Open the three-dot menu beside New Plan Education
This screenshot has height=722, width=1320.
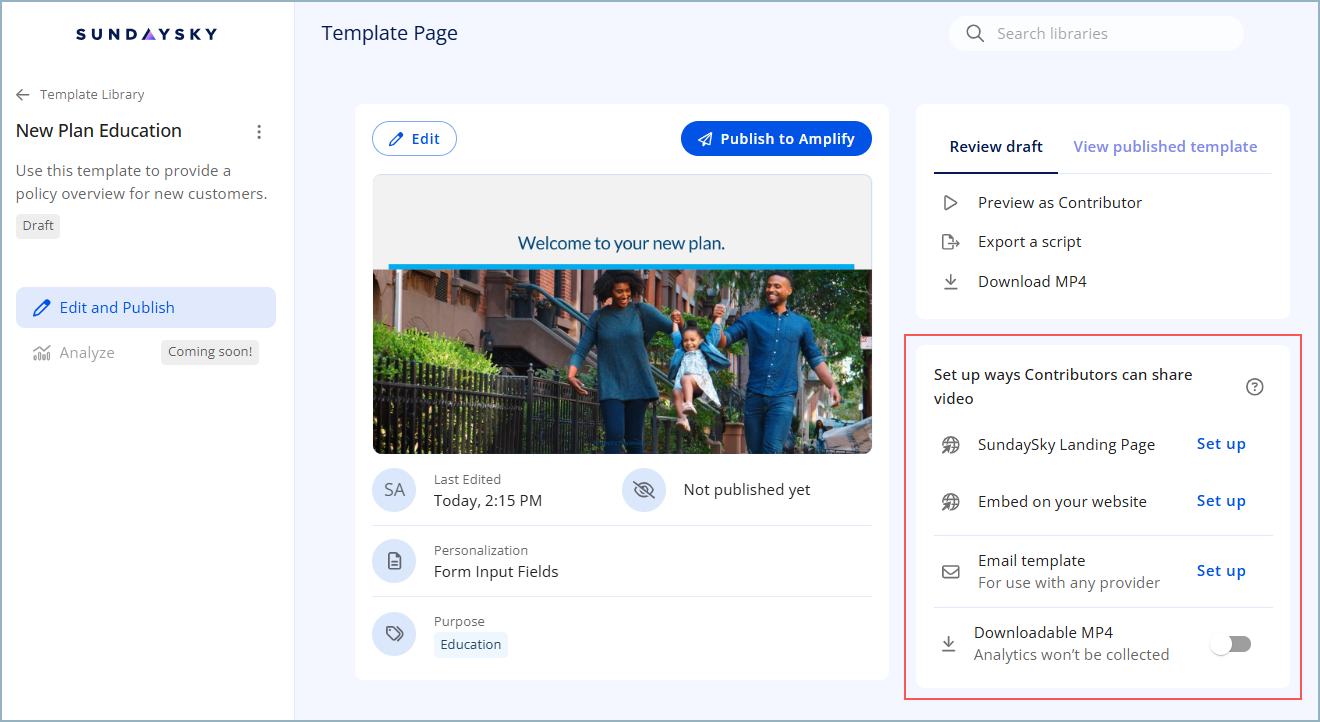[x=259, y=131]
